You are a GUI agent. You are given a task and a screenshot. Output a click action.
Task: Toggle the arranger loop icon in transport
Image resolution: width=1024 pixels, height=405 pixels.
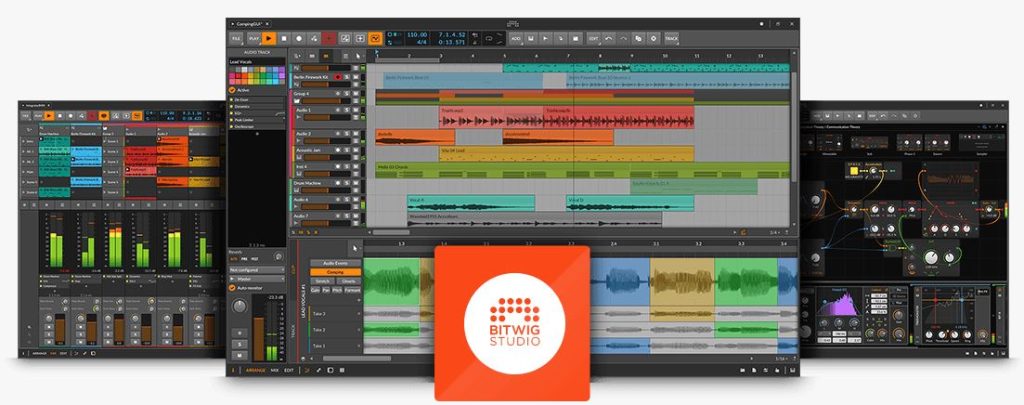[489, 39]
